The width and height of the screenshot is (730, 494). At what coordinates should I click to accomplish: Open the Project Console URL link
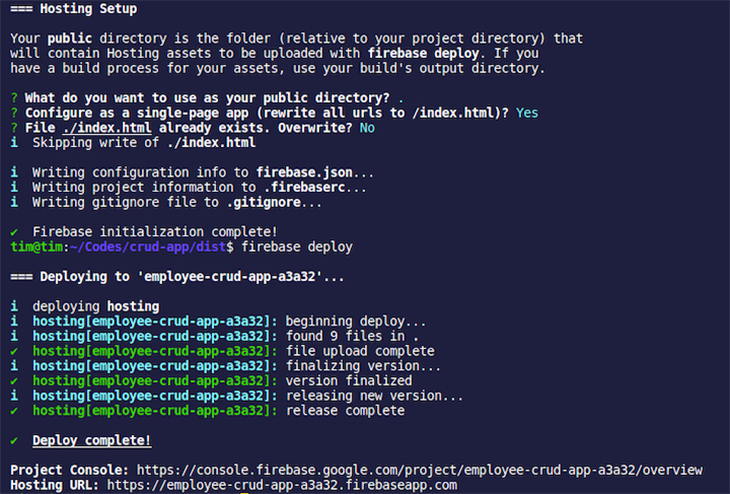(419, 470)
